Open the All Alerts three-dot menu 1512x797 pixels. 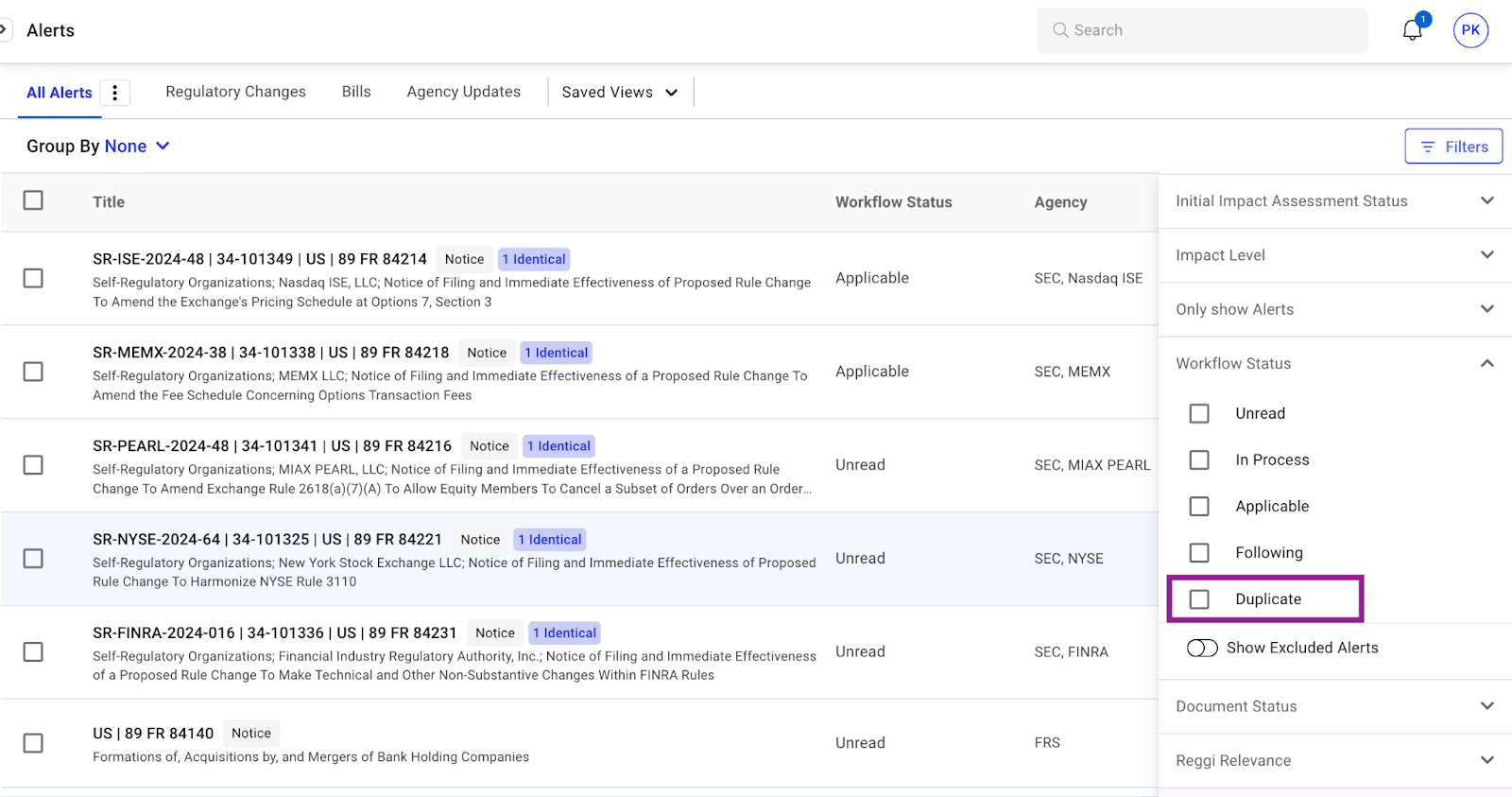click(114, 93)
